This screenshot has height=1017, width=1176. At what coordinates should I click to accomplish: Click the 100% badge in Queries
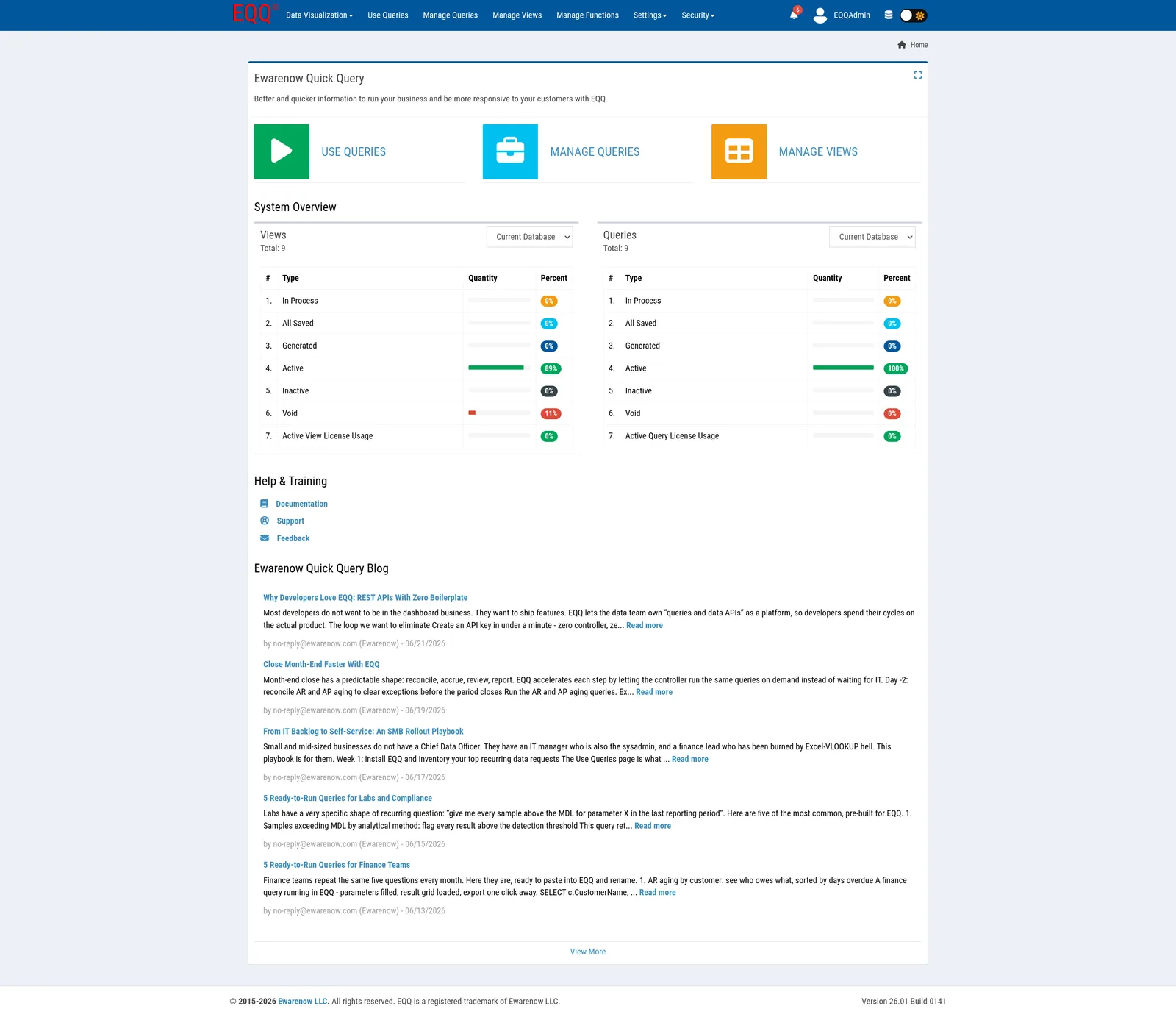895,368
